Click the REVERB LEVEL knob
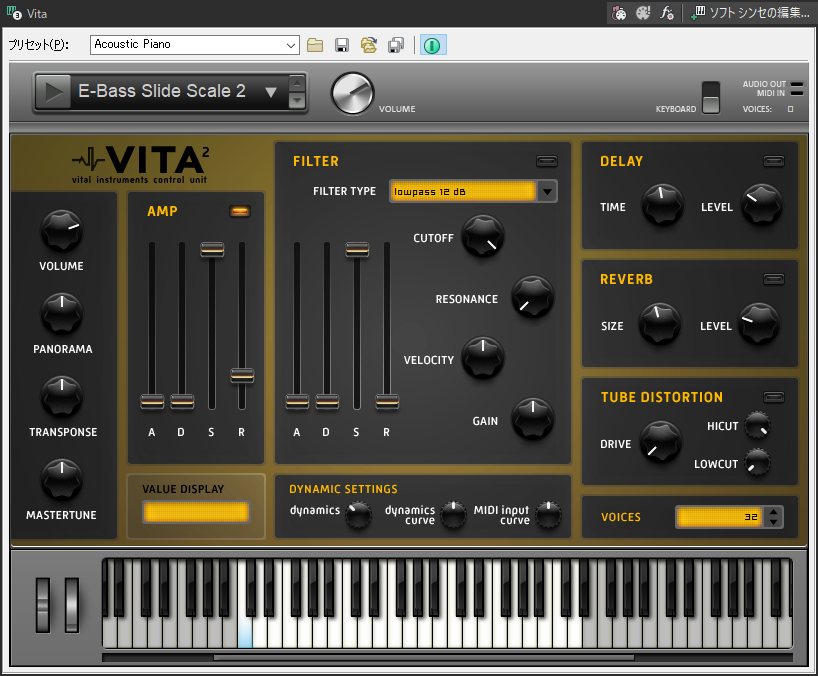The height and width of the screenshot is (676, 818). [x=759, y=324]
